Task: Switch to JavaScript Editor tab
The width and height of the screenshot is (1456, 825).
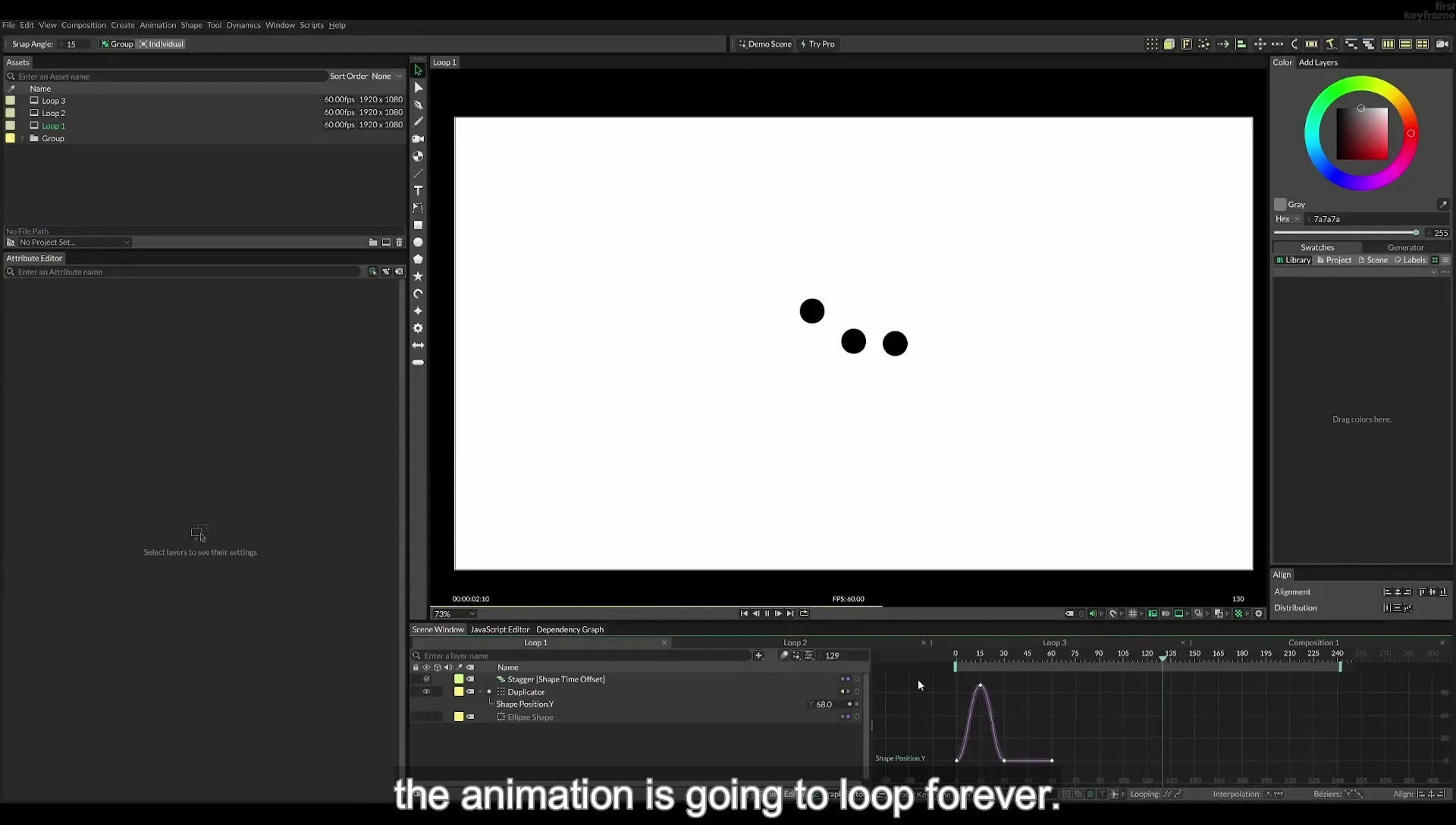Action: click(x=500, y=629)
